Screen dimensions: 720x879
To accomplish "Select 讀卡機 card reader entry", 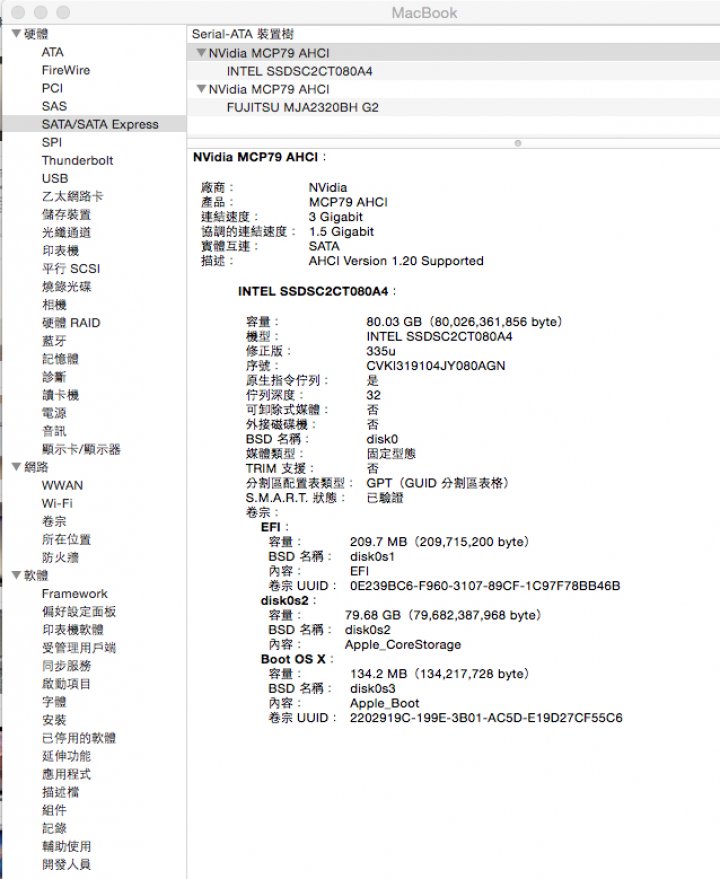I will [x=60, y=395].
